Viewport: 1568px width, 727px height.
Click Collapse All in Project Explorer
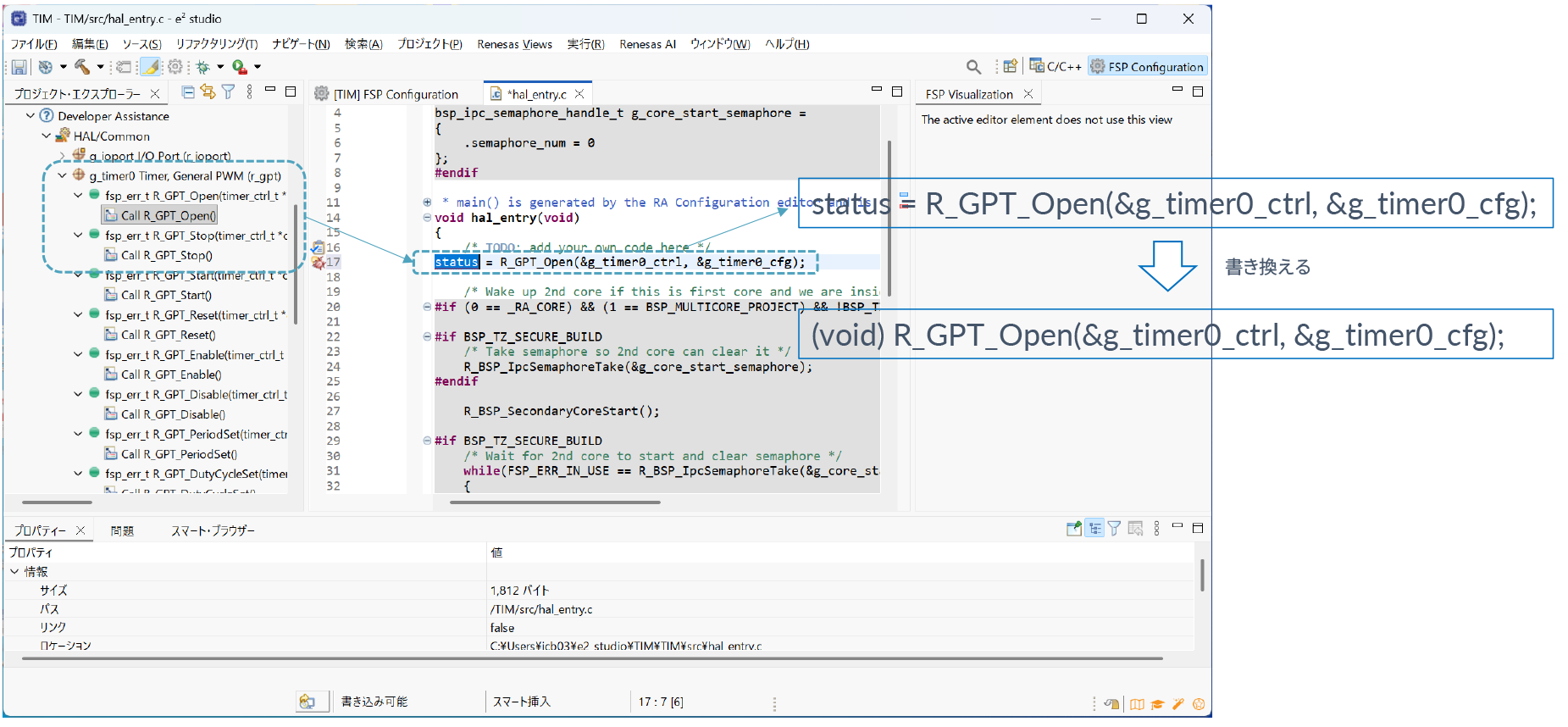(188, 92)
